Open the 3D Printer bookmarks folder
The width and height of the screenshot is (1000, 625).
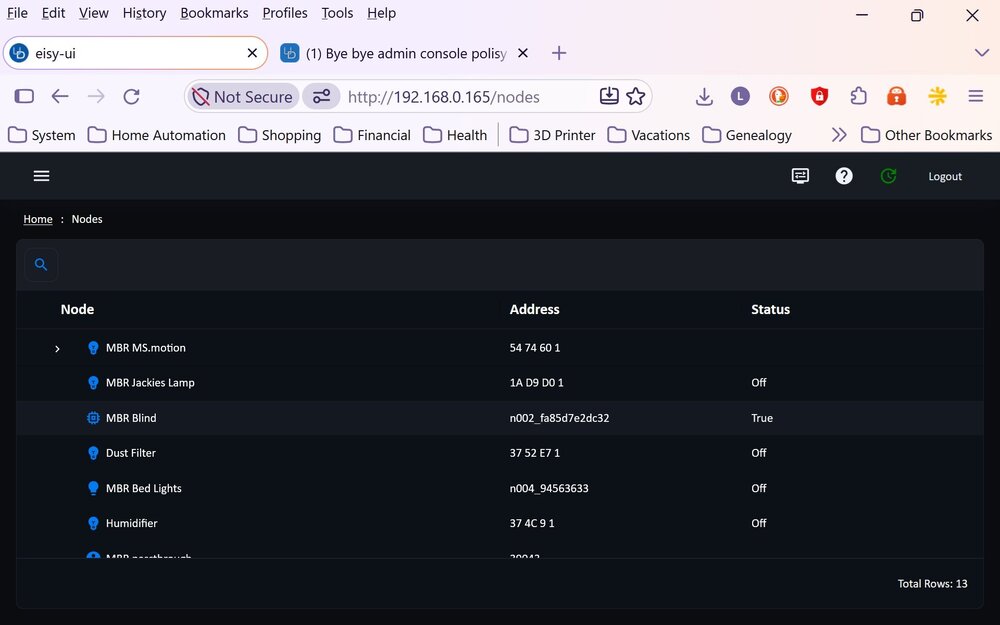(x=552, y=135)
